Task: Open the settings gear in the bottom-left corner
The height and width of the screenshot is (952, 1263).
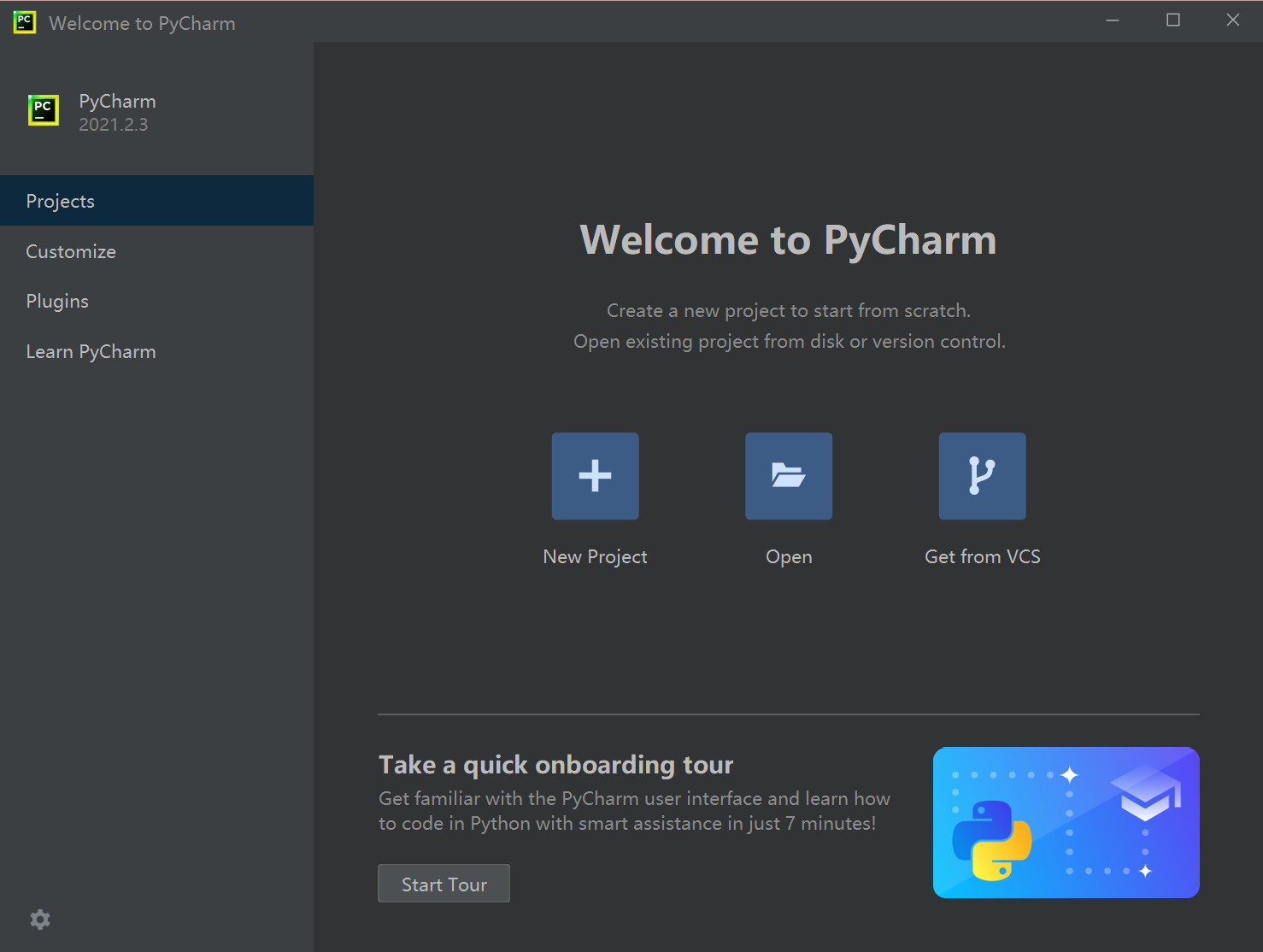Action: [x=40, y=920]
